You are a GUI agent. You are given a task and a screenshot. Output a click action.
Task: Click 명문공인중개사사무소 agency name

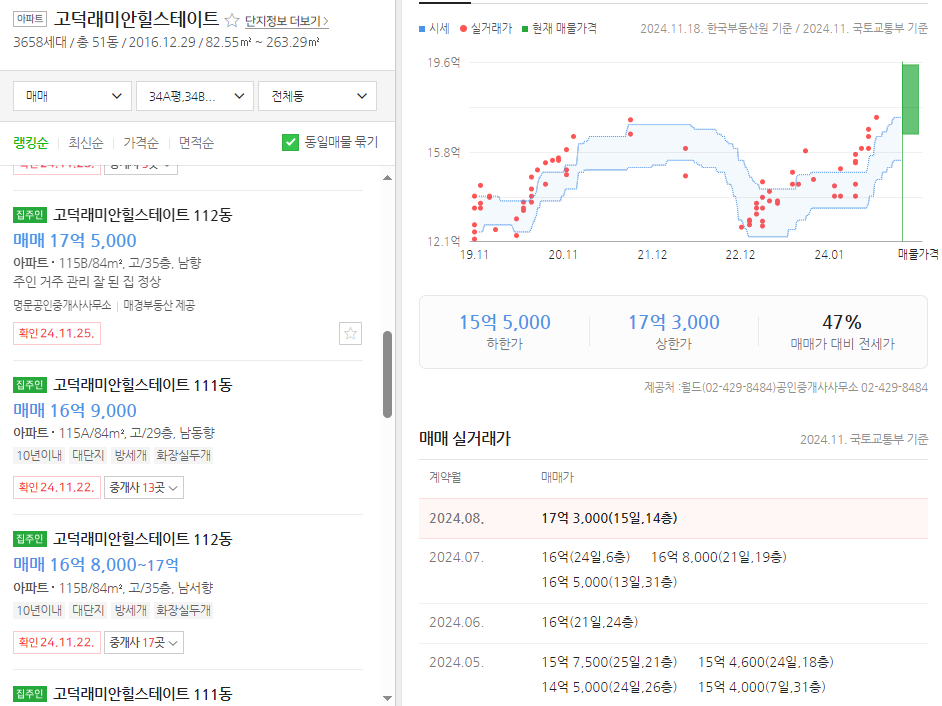(62, 305)
